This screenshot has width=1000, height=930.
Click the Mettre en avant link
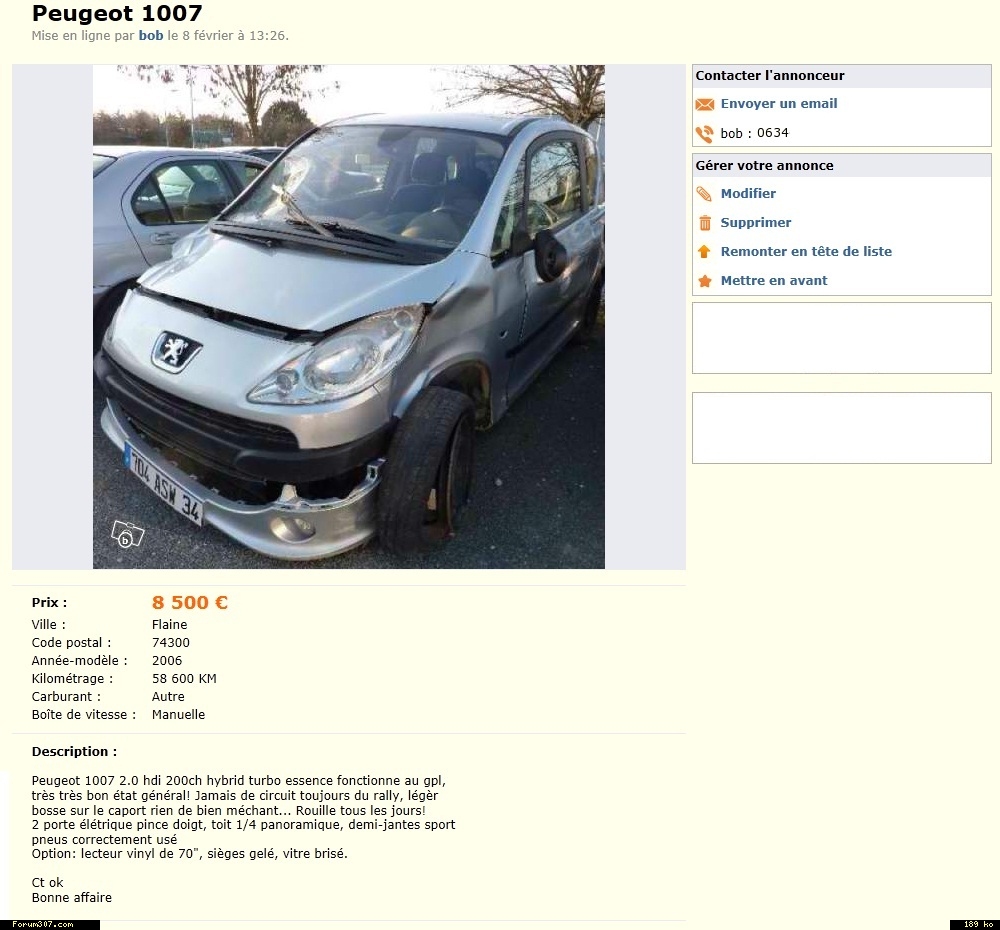pyautogui.click(x=774, y=281)
